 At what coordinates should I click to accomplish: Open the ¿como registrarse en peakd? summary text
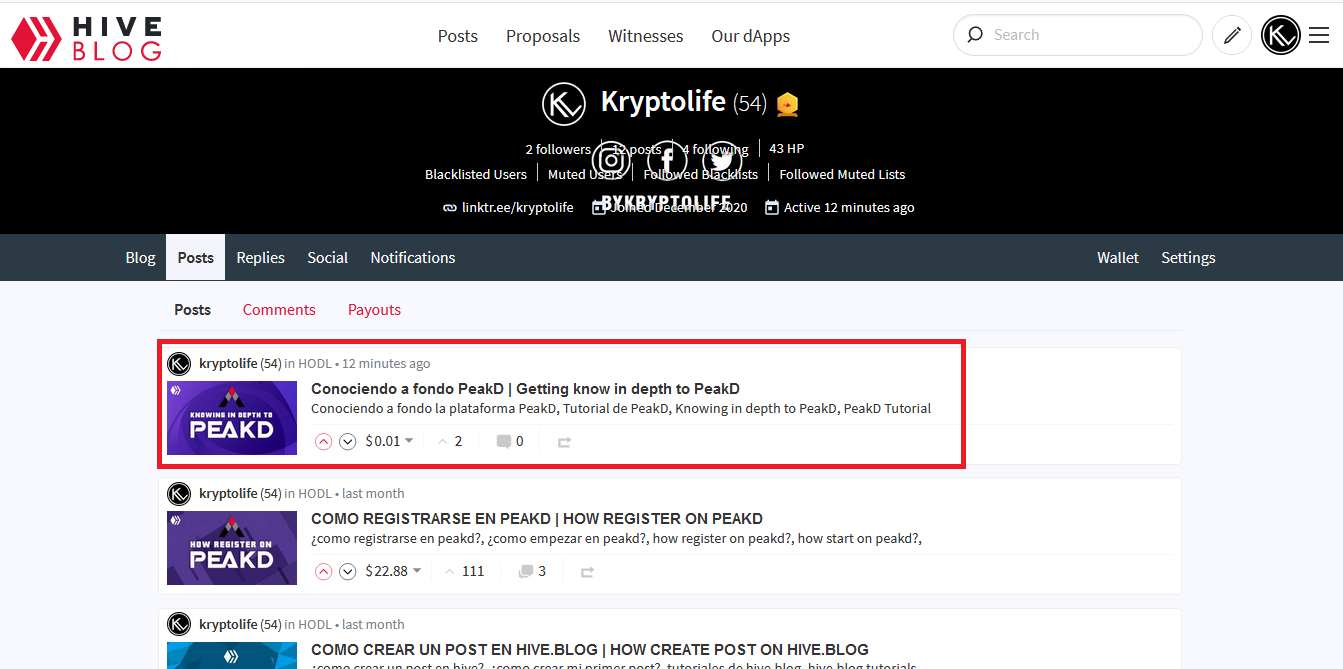tap(616, 538)
